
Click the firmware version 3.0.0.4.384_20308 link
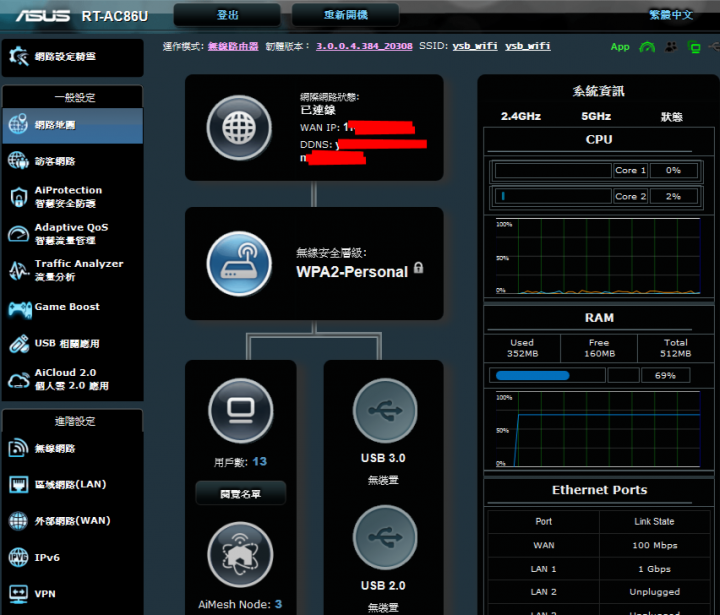[364, 46]
